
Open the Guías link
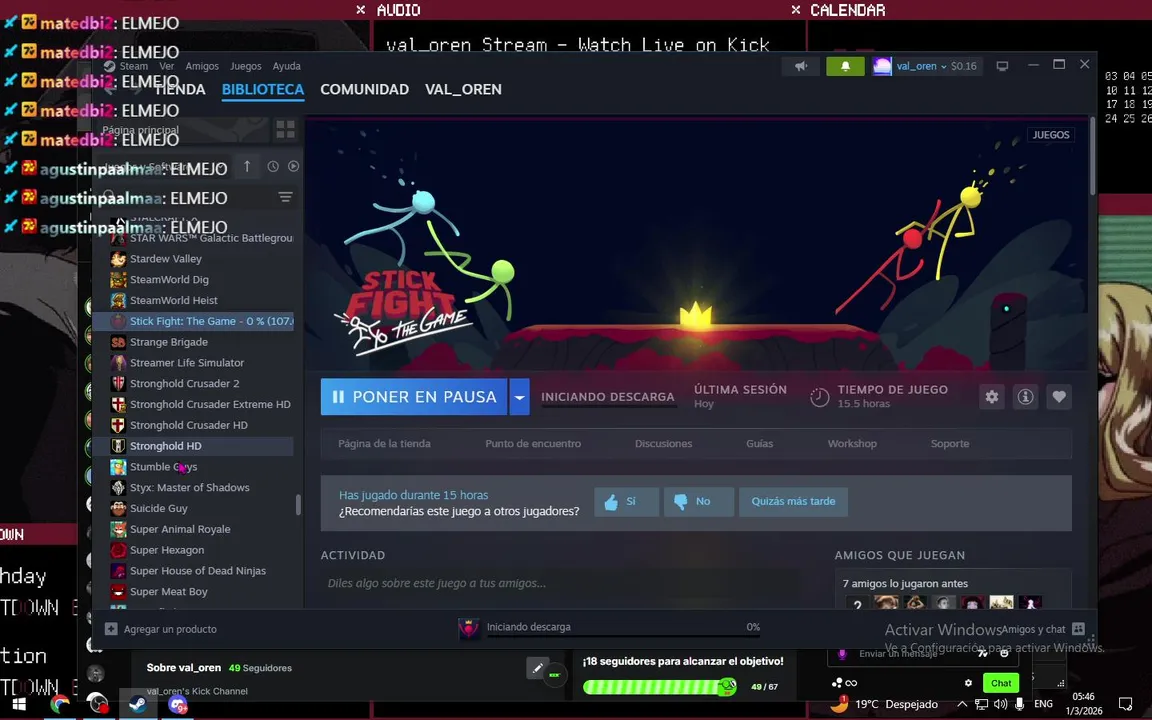(x=760, y=444)
